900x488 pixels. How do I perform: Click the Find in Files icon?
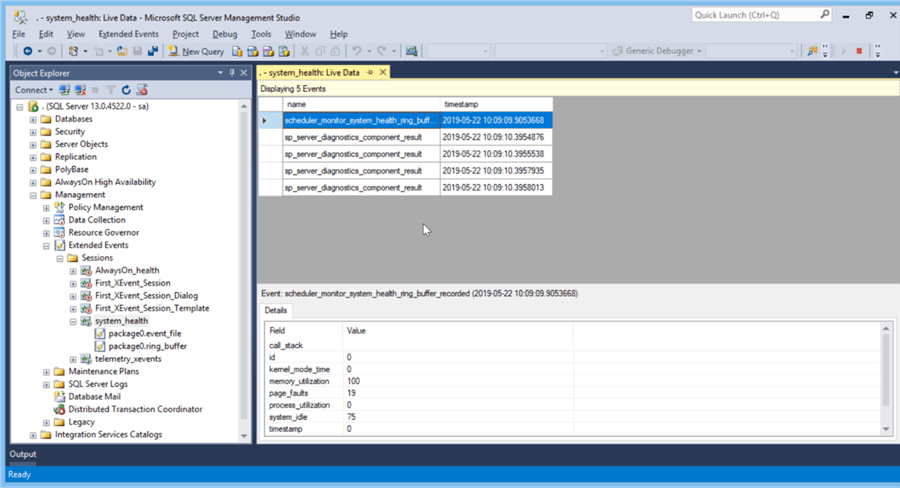click(x=812, y=51)
